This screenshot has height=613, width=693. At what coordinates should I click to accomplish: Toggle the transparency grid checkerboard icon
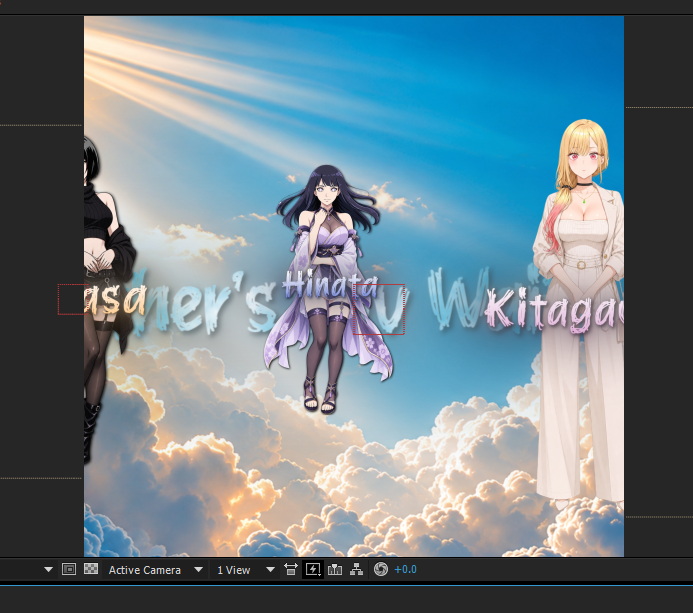[x=91, y=569]
